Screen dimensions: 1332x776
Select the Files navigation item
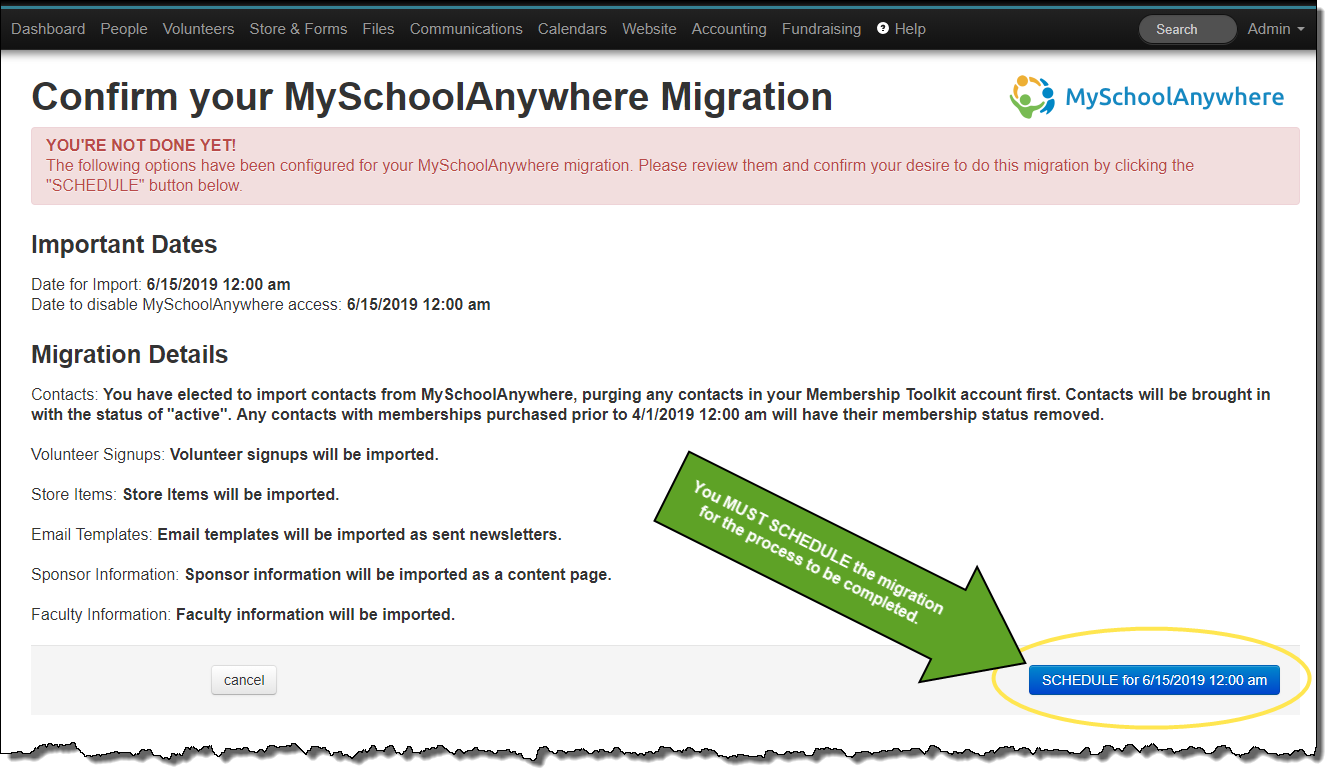coord(378,29)
